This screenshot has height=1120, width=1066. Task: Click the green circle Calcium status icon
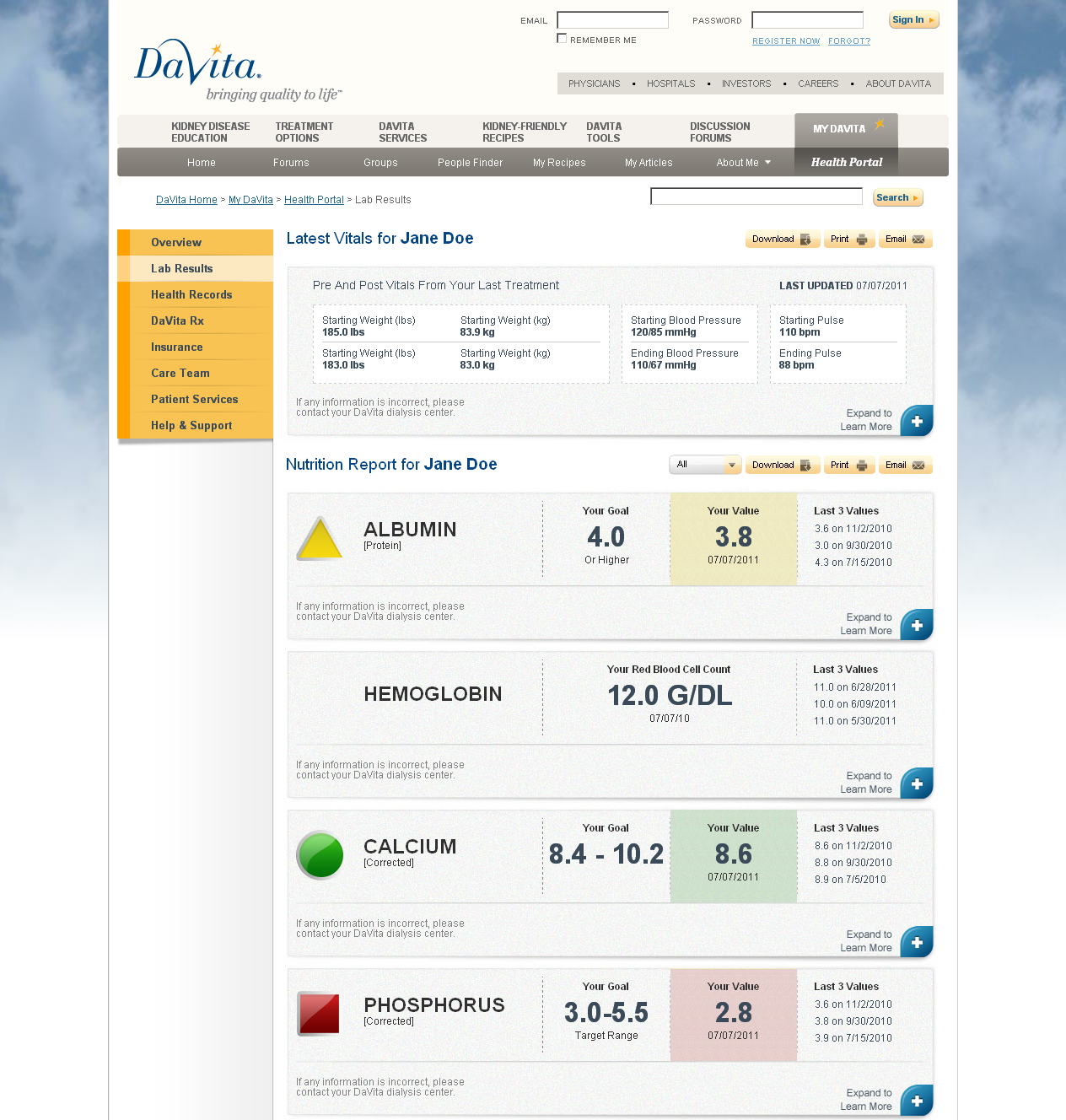(320, 855)
